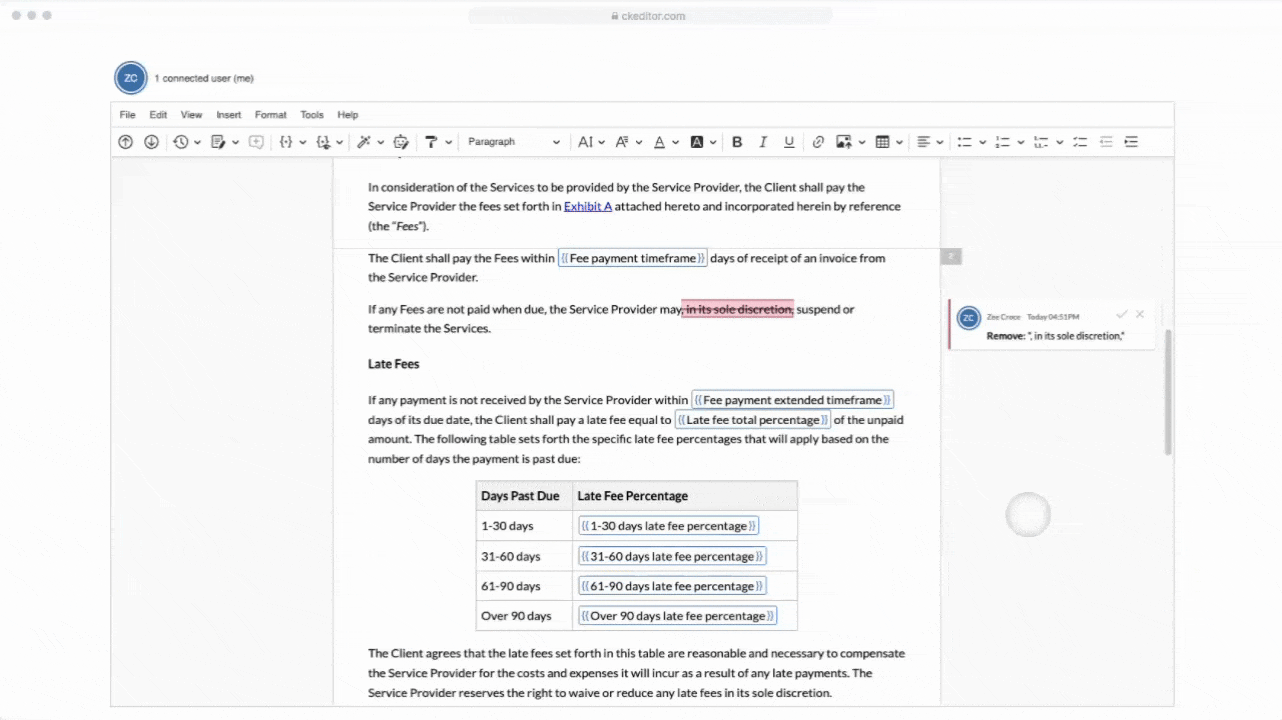Image resolution: width=1282 pixels, height=720 pixels.
Task: Open the Format menu
Action: (271, 115)
